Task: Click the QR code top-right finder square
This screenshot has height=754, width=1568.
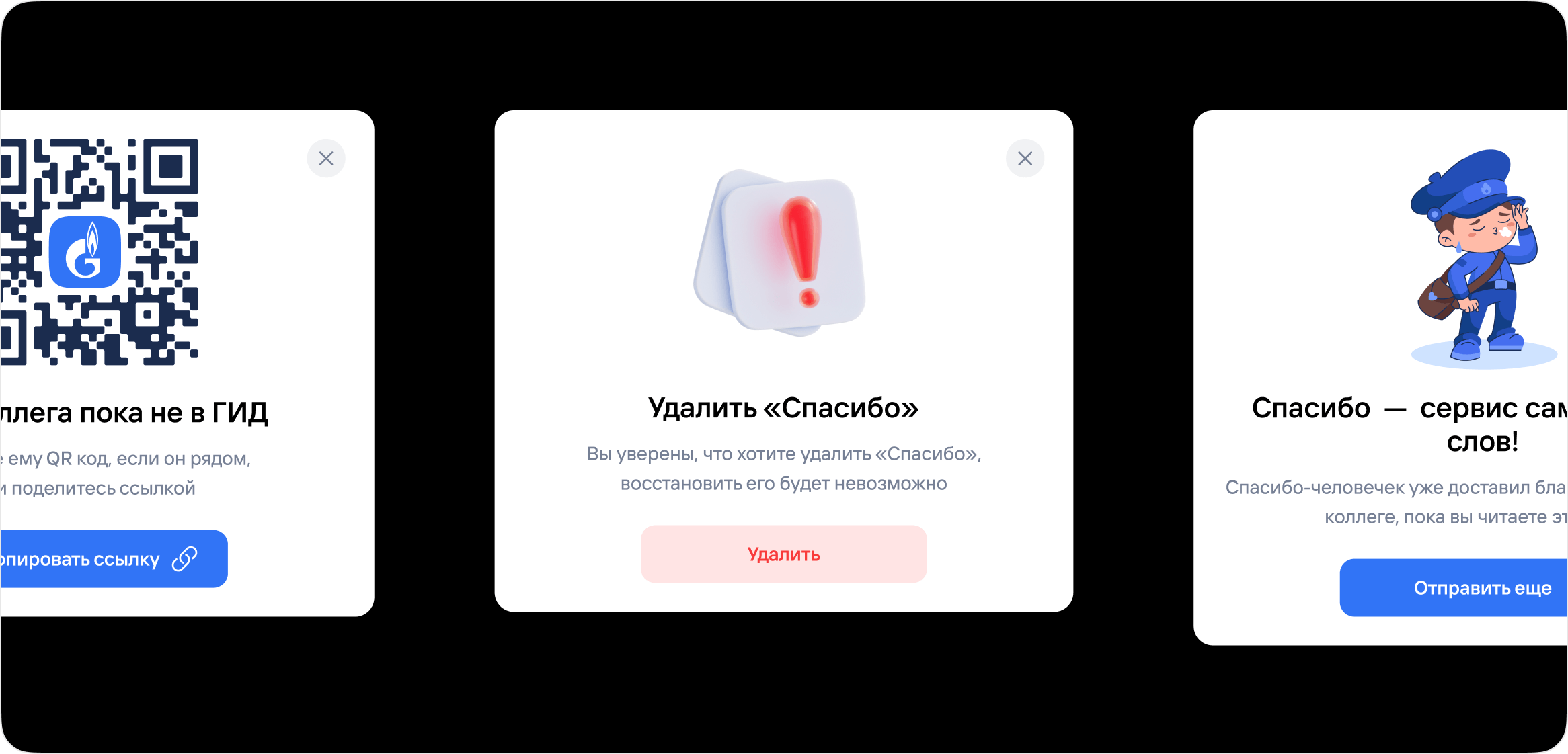Action: click(x=171, y=166)
